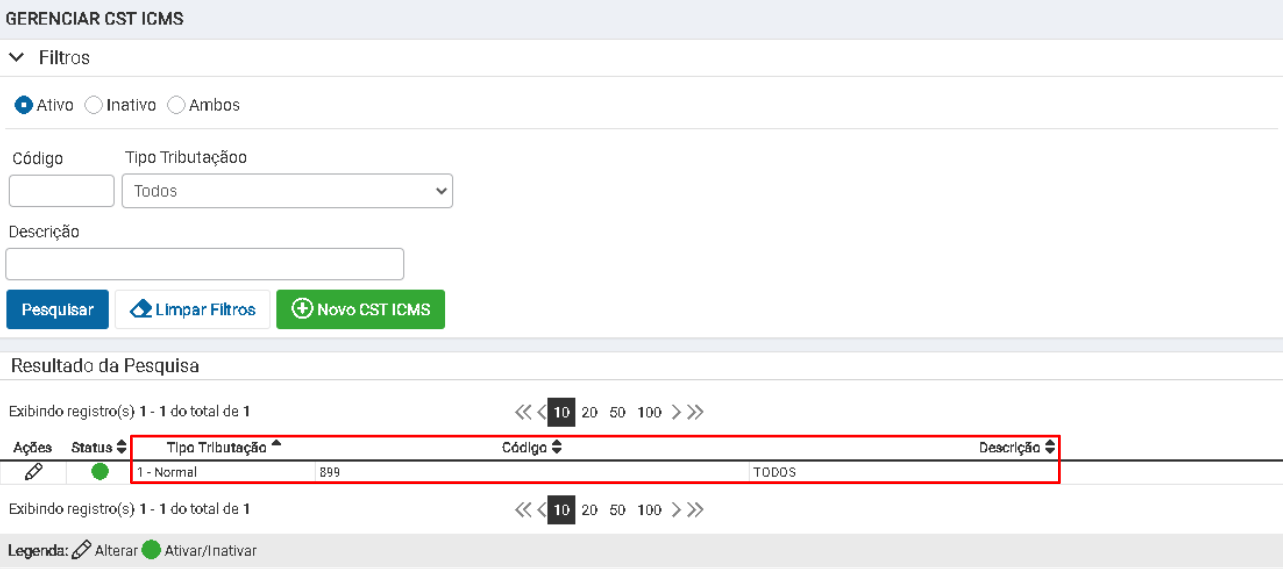Click the Novo CST ICMS button
1283x569 pixels.
click(360, 310)
